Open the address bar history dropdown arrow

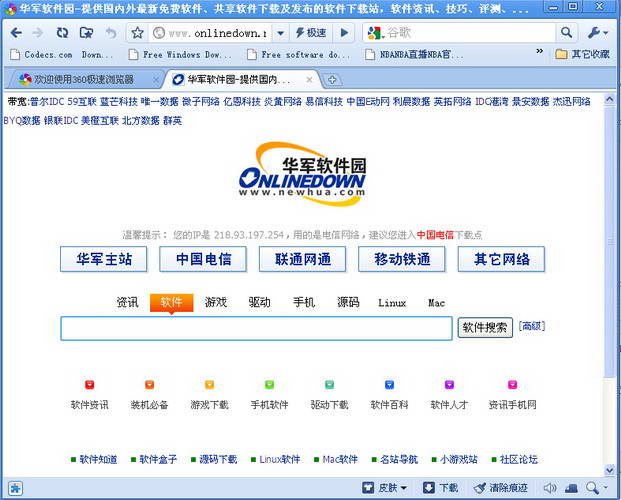pyautogui.click(x=280, y=33)
